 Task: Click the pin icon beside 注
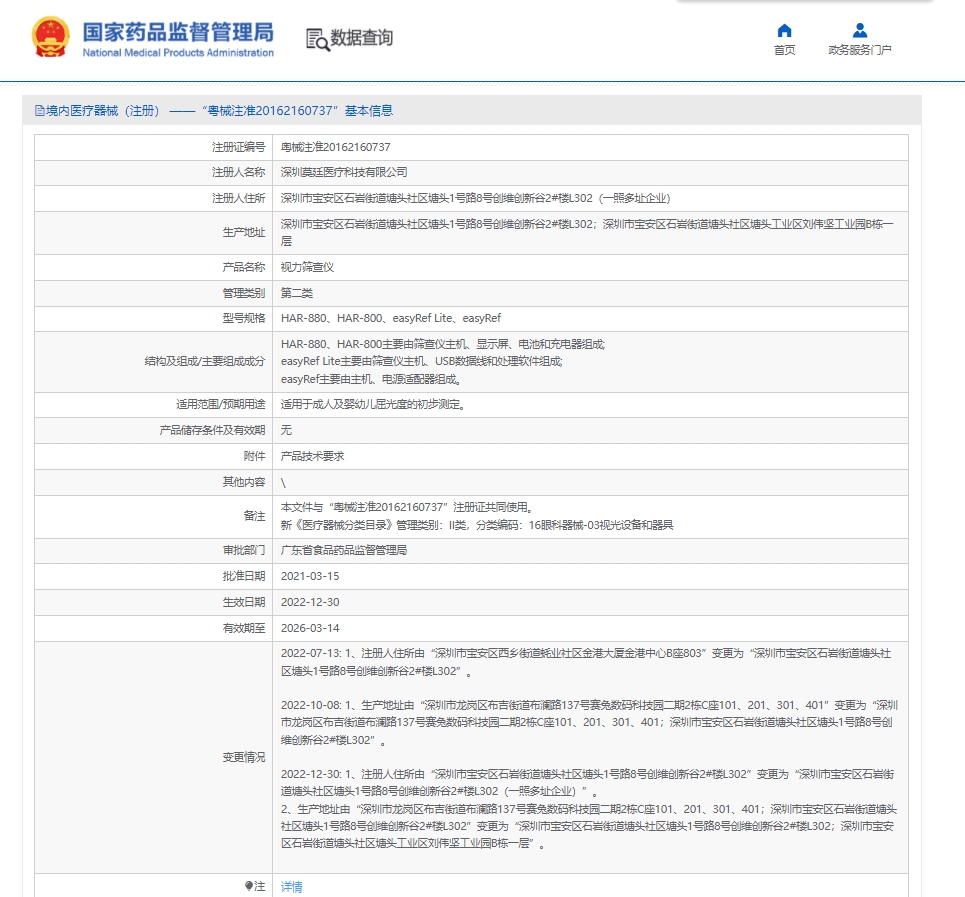[x=249, y=886]
